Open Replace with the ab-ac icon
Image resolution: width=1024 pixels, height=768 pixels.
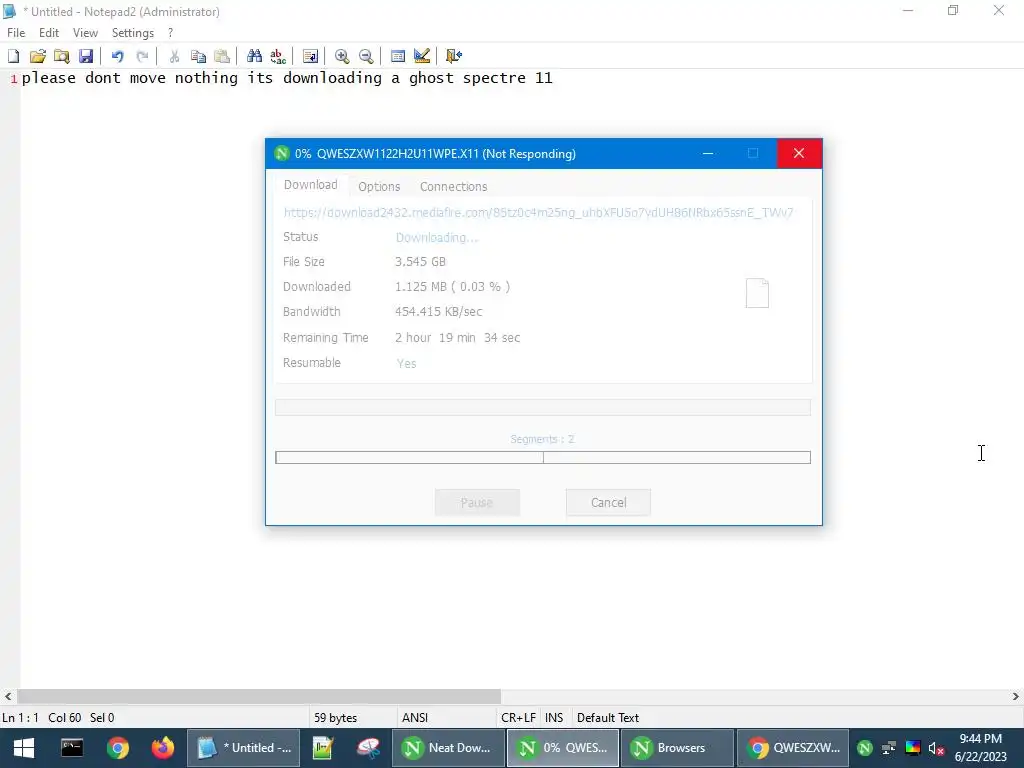278,56
